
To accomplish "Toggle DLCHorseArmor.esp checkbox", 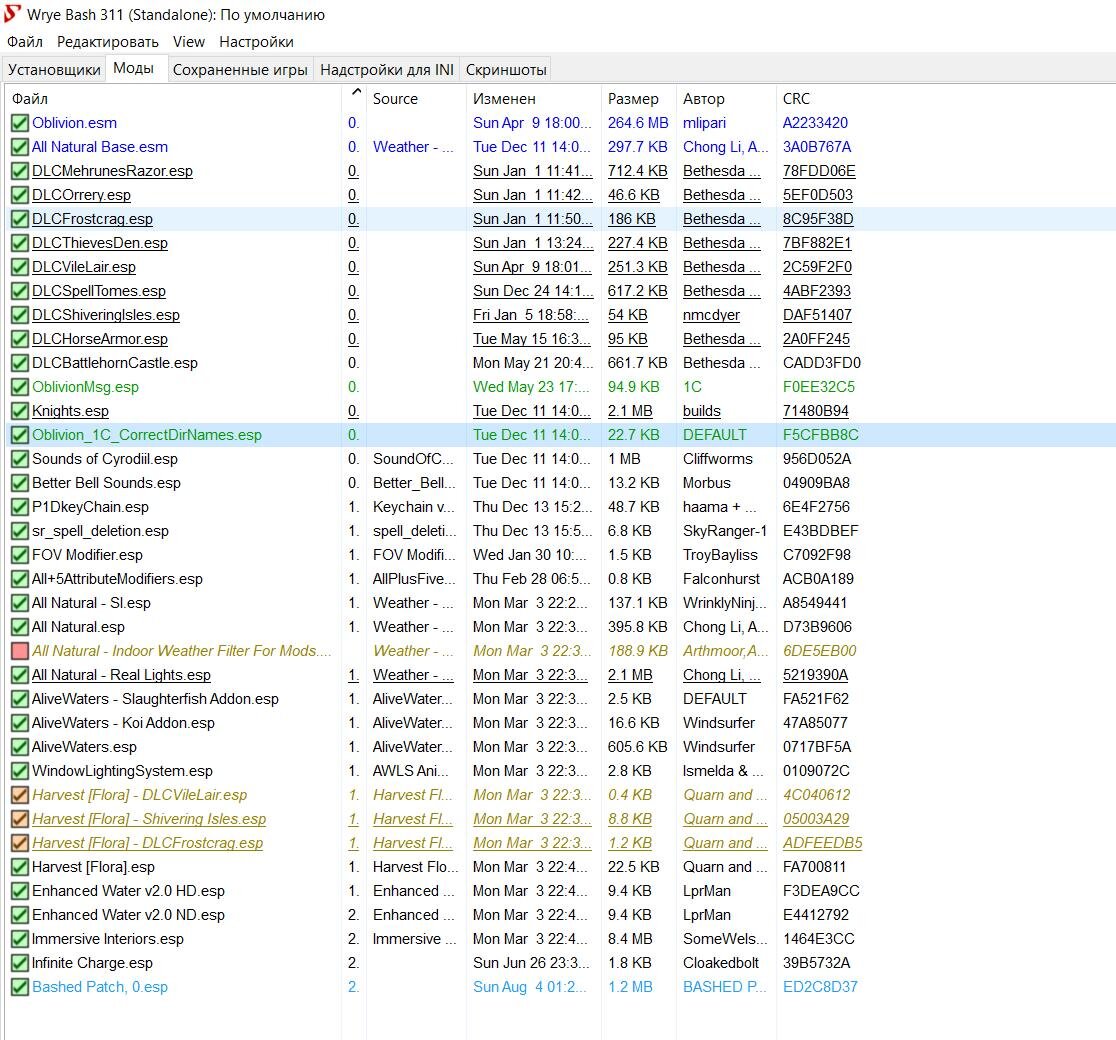I will click(20, 340).
